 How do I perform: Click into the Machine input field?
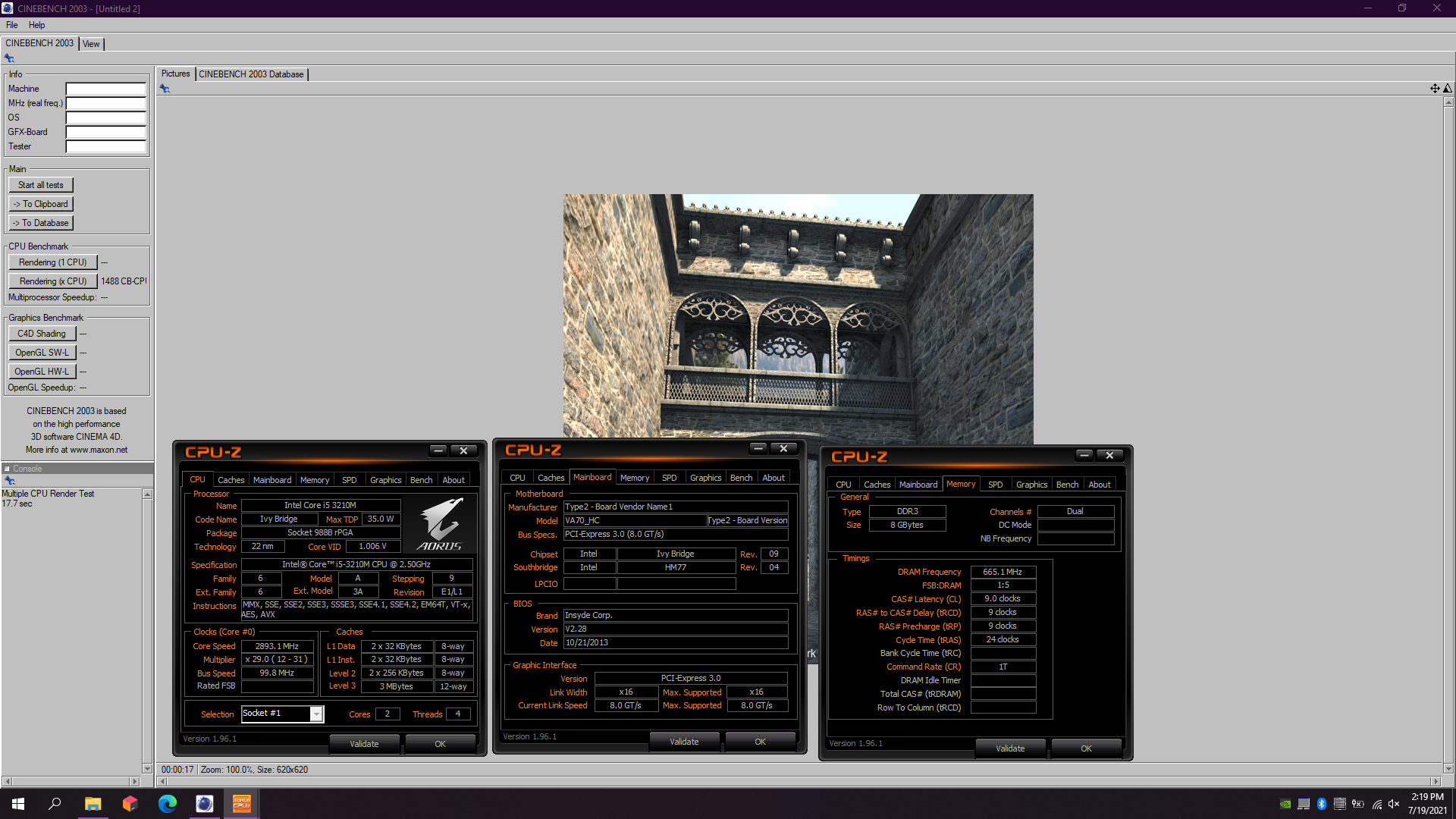[x=105, y=89]
